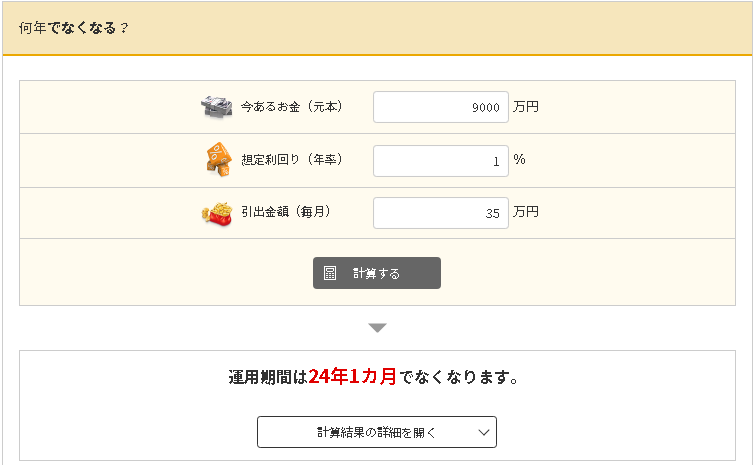Click the chevron on 計算結果の詳細を開く

[484, 432]
